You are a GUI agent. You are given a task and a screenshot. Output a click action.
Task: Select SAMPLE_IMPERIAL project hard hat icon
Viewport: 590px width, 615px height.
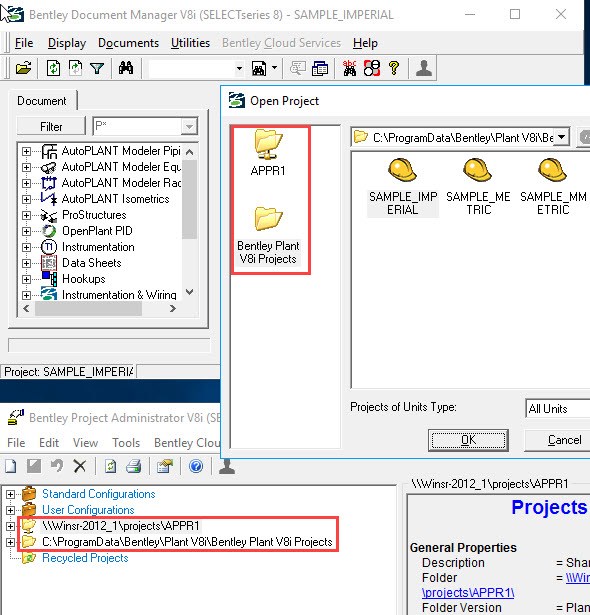402,170
